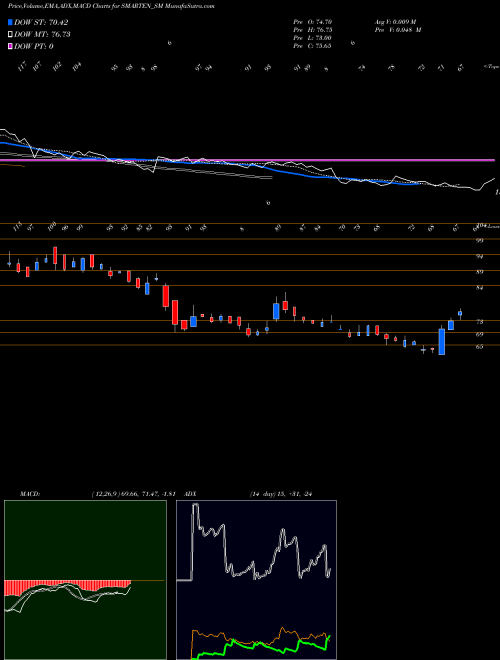Click the magenta DOW PT legend swatch
The image size is (500, 660).
pyautogui.click(x=10, y=46)
